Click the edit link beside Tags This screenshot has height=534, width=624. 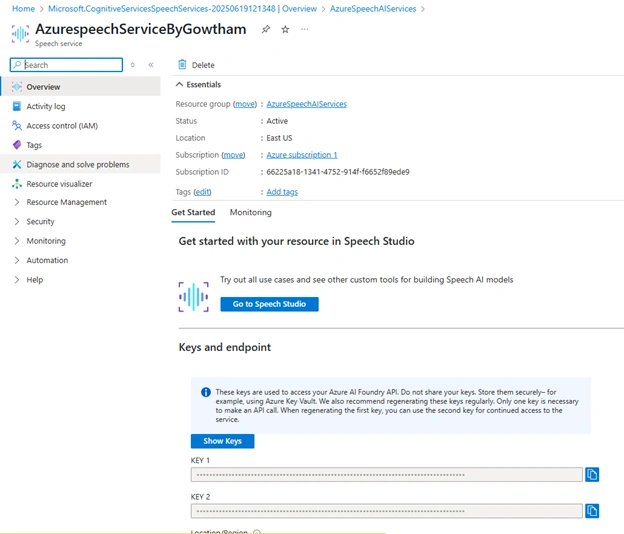coord(202,192)
